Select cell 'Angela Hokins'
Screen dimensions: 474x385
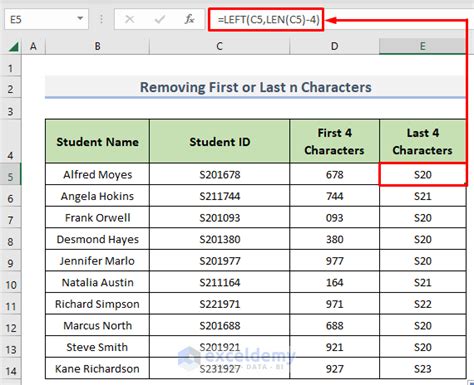pos(98,196)
